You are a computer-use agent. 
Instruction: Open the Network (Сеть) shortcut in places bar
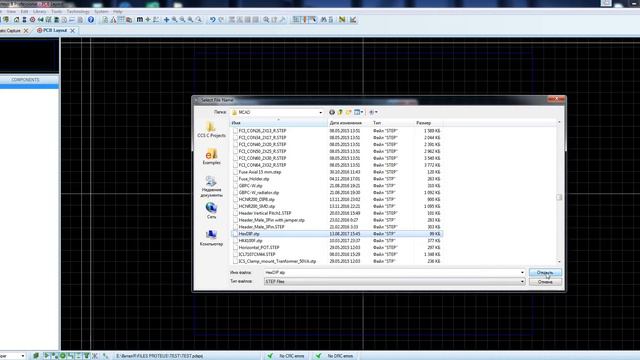tap(211, 211)
